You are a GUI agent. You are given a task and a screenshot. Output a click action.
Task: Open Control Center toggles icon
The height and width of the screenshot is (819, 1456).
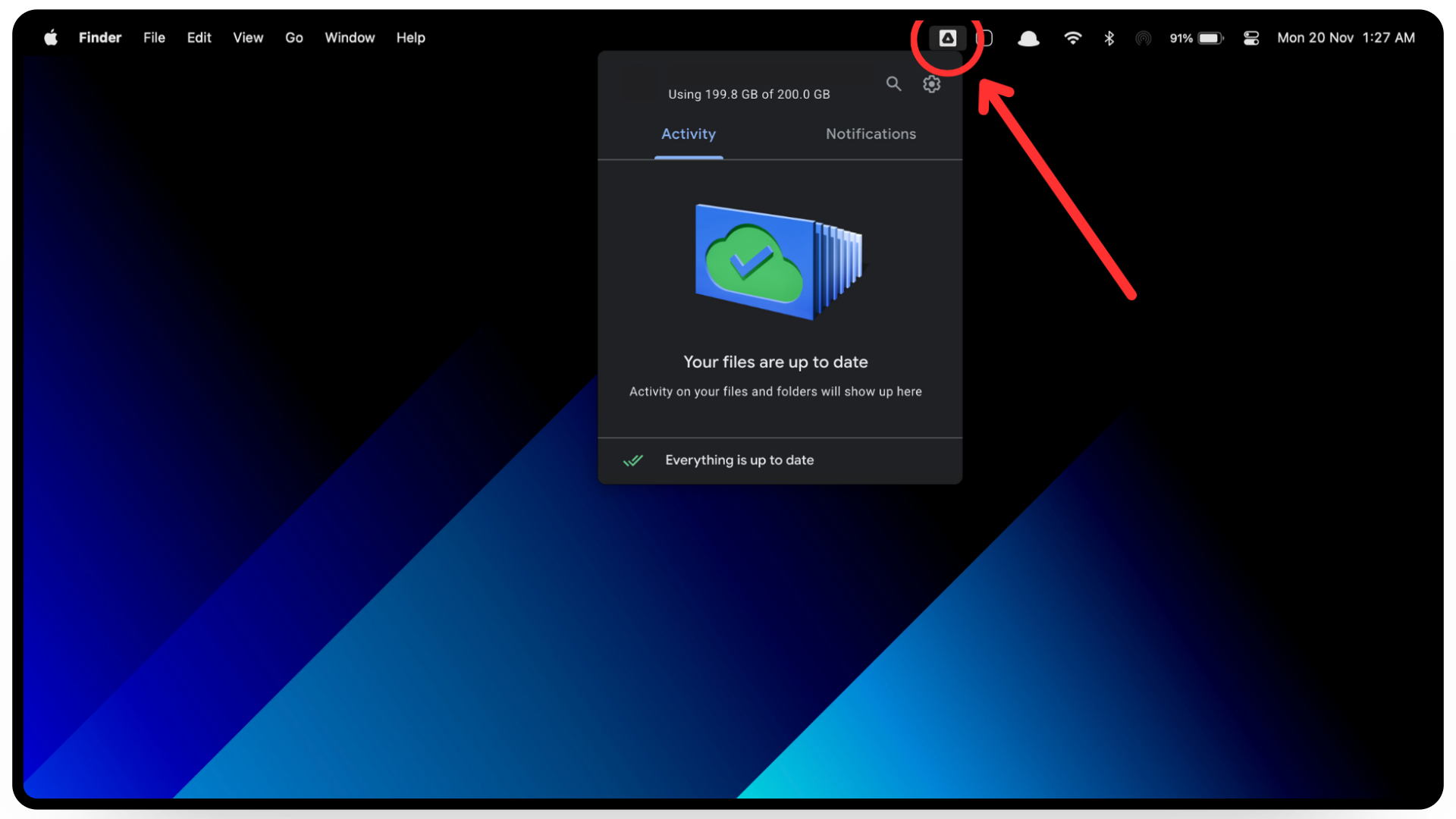point(1251,38)
